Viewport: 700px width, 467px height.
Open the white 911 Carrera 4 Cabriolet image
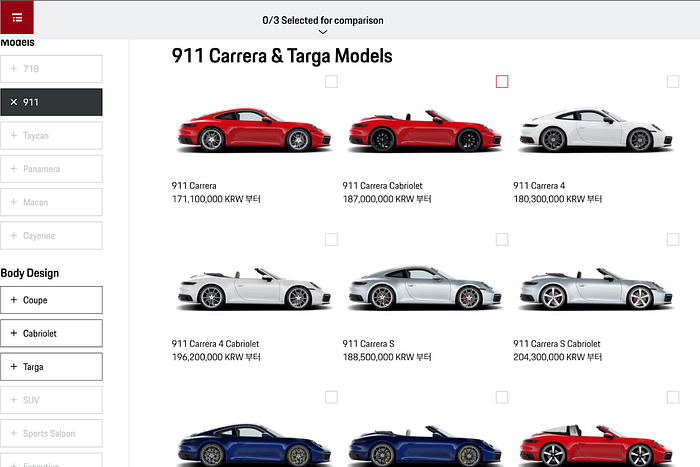coord(254,288)
